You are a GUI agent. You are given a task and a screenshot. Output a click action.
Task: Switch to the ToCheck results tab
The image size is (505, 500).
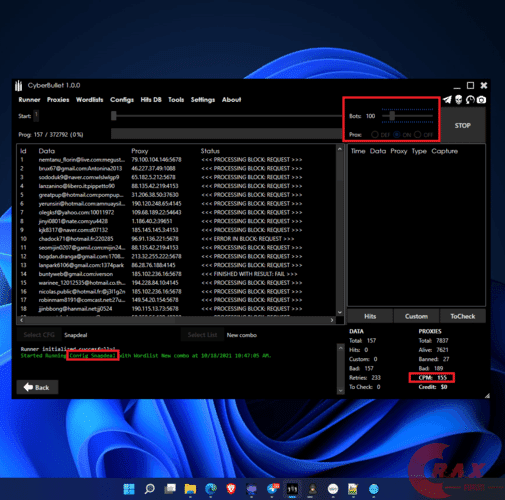pos(463,316)
